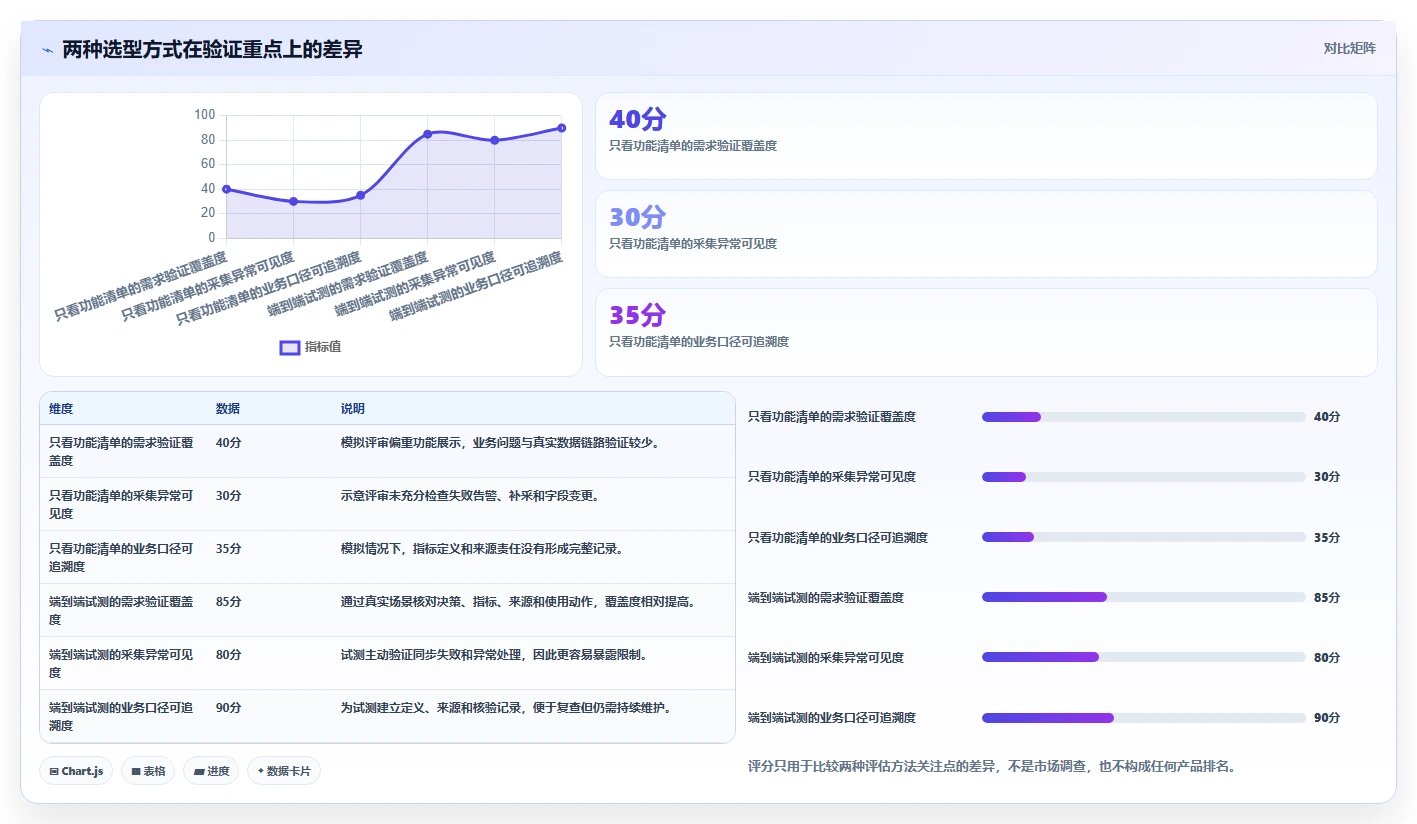The width and height of the screenshot is (1417, 824).
Task: Click the header icon beside the title
Action: click(47, 49)
